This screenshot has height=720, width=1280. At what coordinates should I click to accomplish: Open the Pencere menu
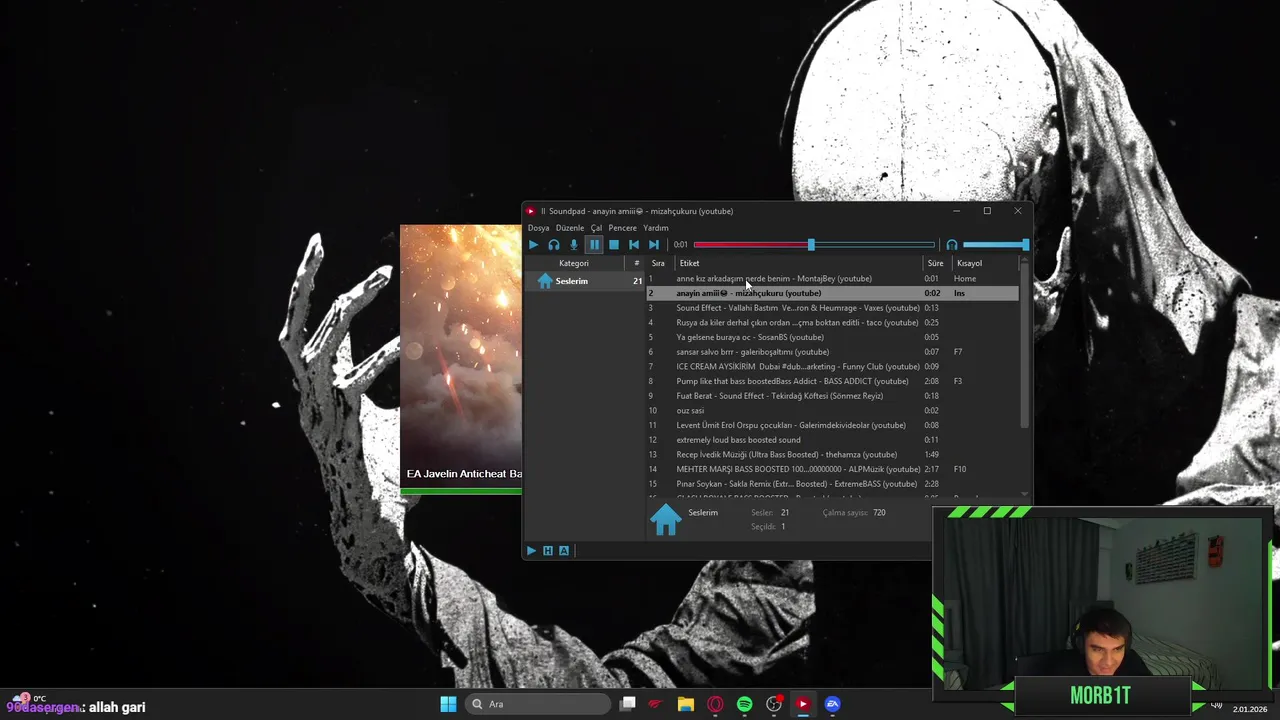pyautogui.click(x=622, y=228)
